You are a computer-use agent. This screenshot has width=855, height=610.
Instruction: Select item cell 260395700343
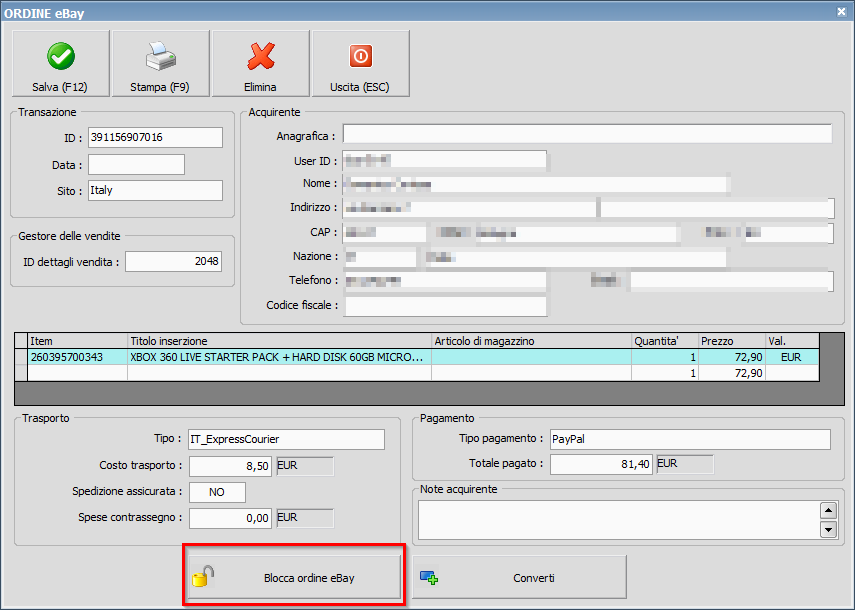[x=77, y=357]
